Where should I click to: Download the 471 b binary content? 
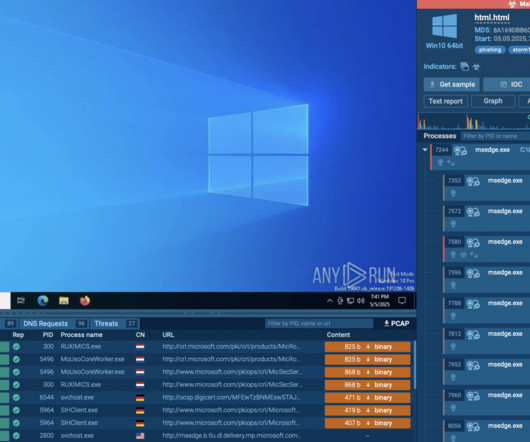point(367,398)
